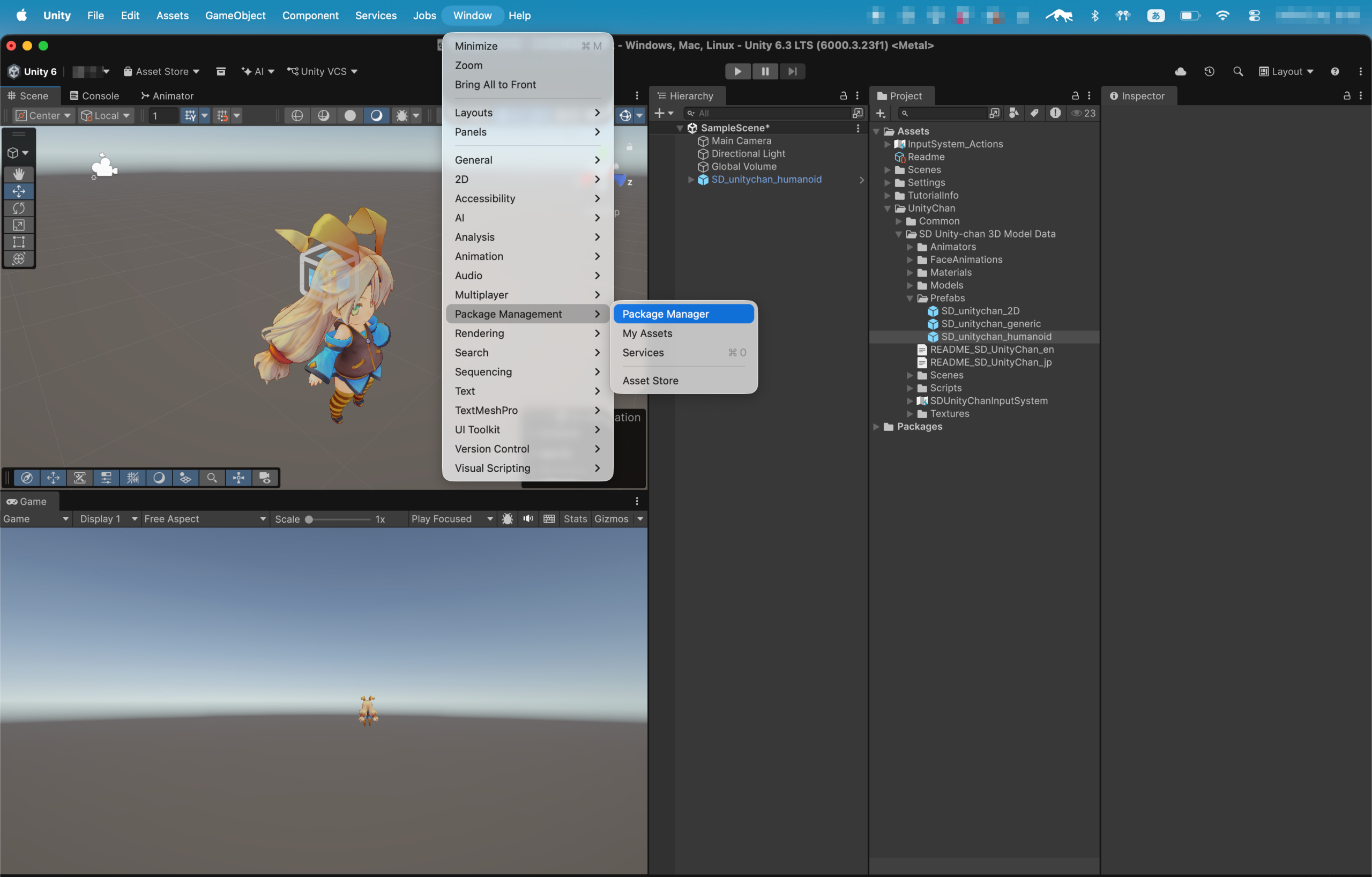Lock the Inspector panel
1372x877 pixels.
click(x=1347, y=96)
